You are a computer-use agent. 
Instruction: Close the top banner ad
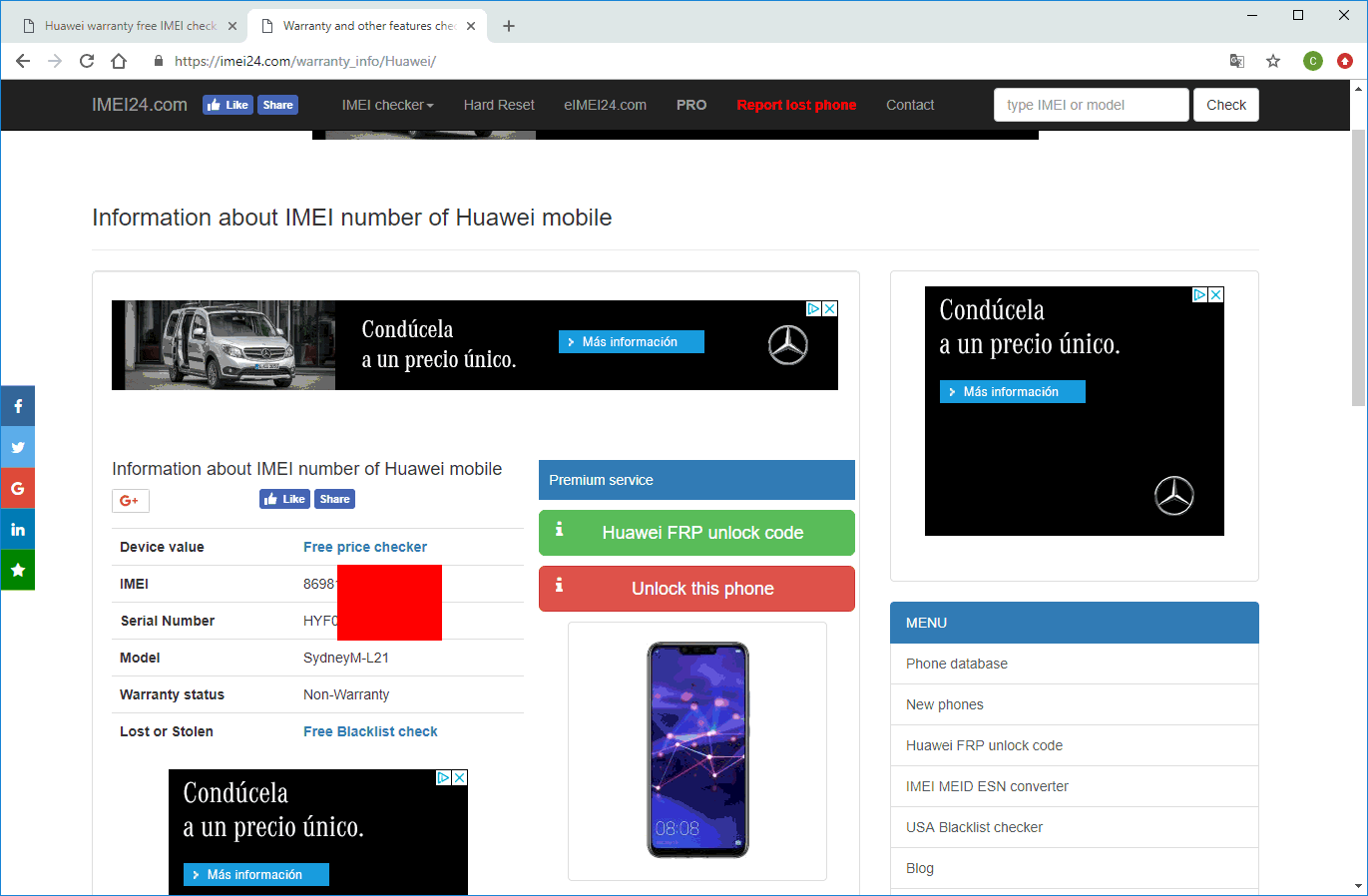click(829, 309)
